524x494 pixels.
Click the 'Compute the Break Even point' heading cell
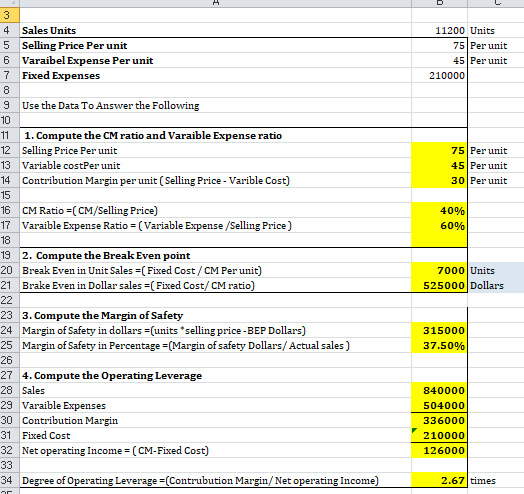click(x=216, y=255)
